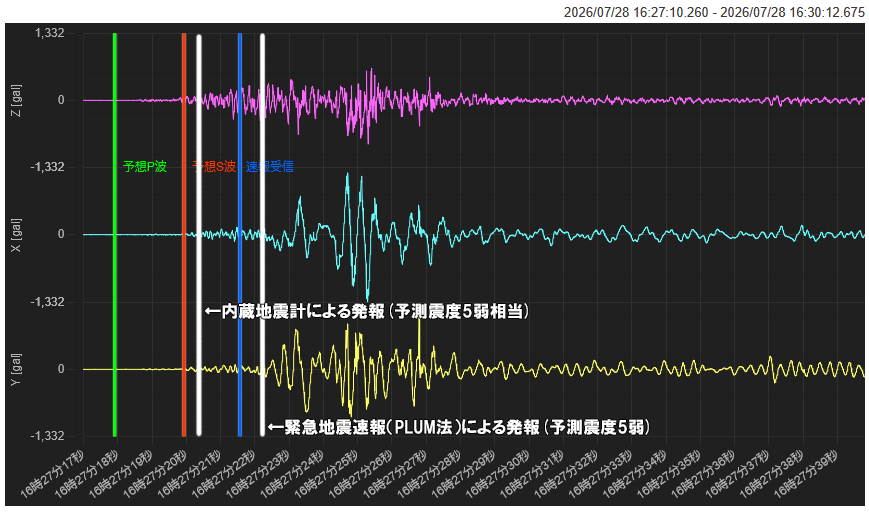Screen dimensions: 869x512
Task: Click the 16時27分21秒 time label
Action: click(189, 473)
